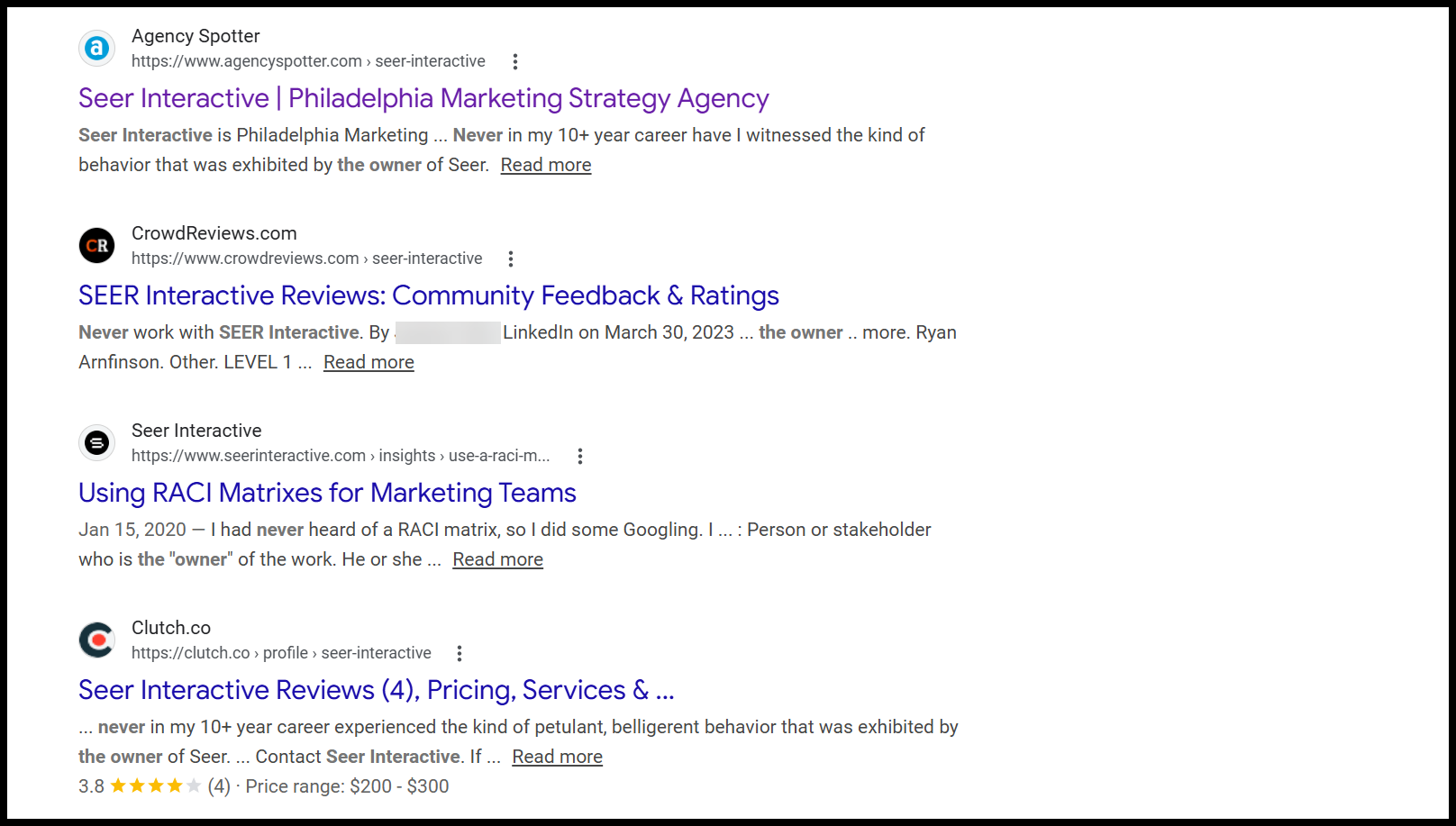Click the agencyspotter.com URL breadcrumb

(x=308, y=61)
